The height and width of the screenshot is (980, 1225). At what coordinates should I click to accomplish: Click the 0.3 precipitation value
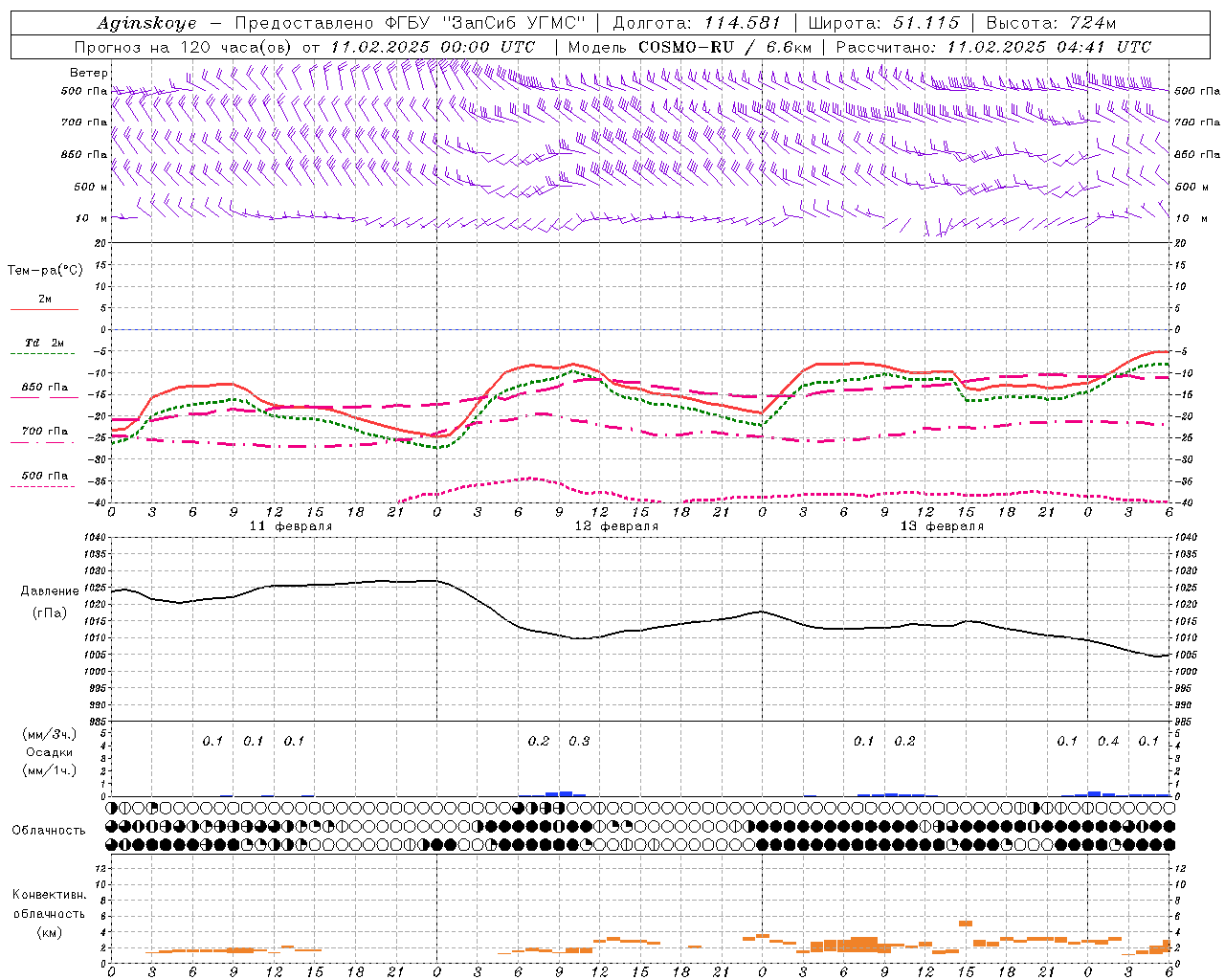(x=579, y=741)
